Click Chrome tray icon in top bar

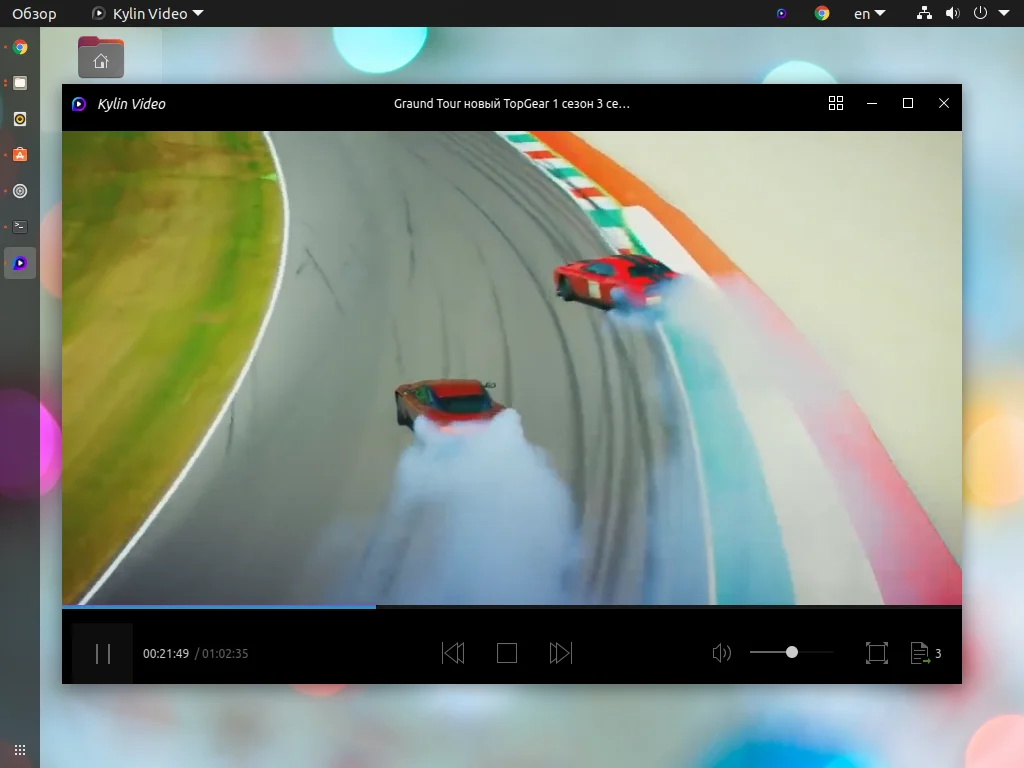[x=822, y=13]
